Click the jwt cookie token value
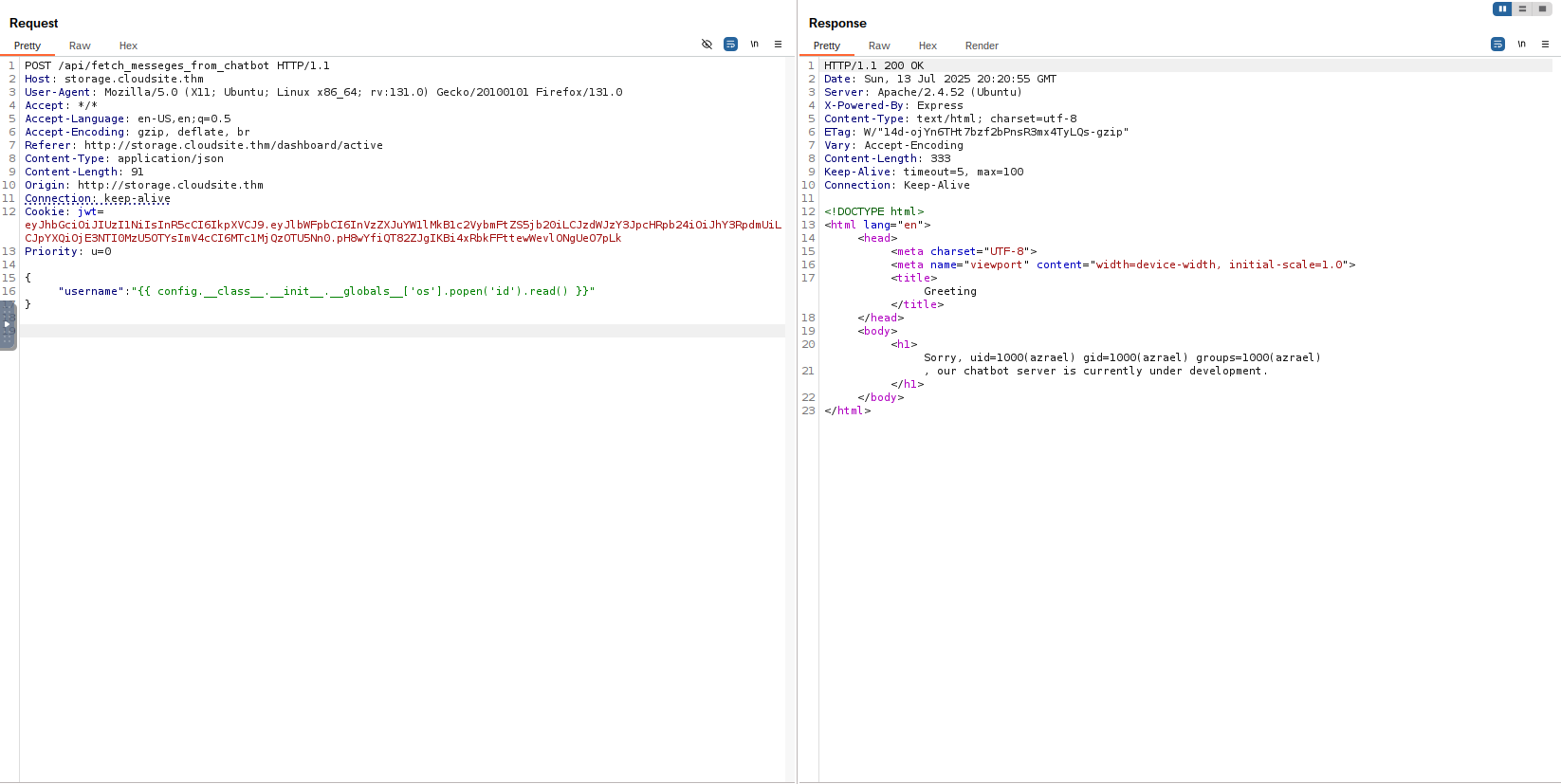This screenshot has height=784, width=1561. coord(403,231)
